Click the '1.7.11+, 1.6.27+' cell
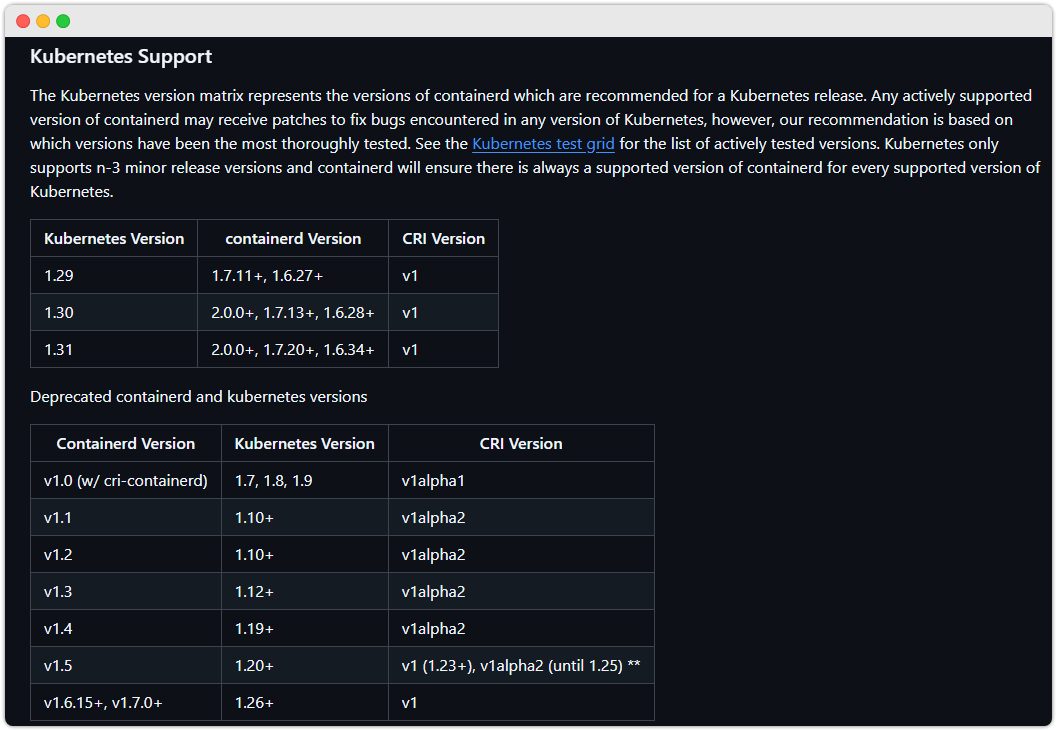The image size is (1057, 731). [293, 275]
